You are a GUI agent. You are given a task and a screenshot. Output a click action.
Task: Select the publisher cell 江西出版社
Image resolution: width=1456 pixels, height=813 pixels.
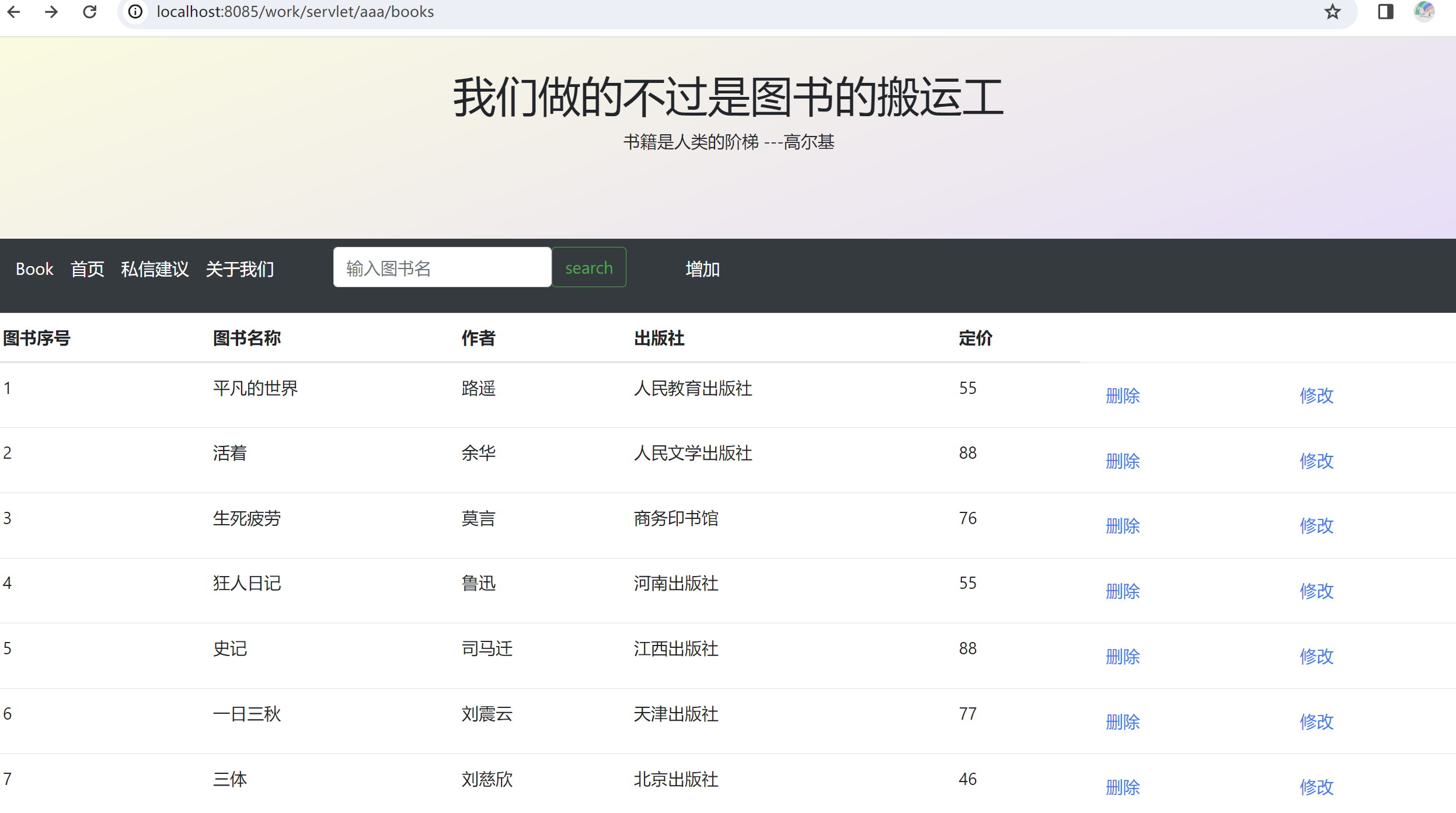pos(676,648)
